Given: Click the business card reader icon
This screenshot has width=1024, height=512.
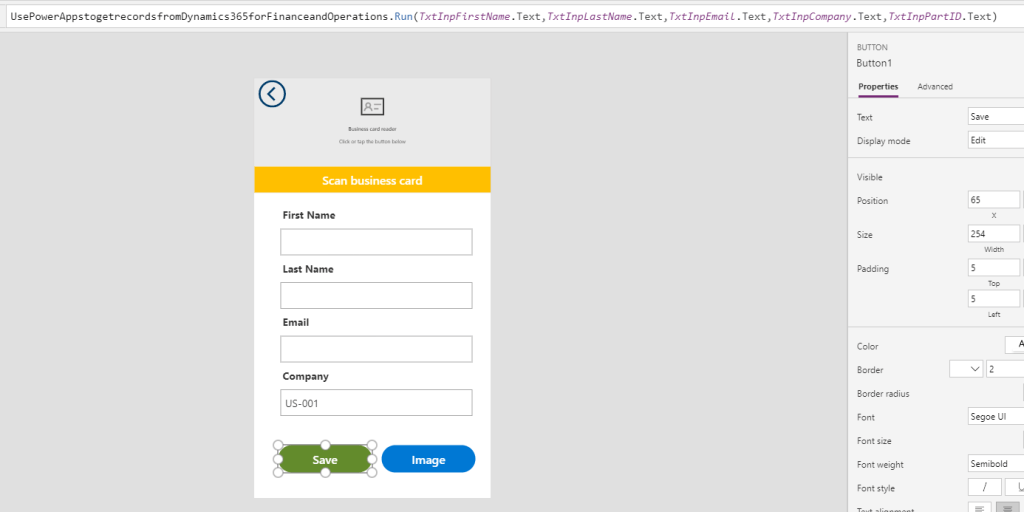Looking at the screenshot, I should coord(372,107).
